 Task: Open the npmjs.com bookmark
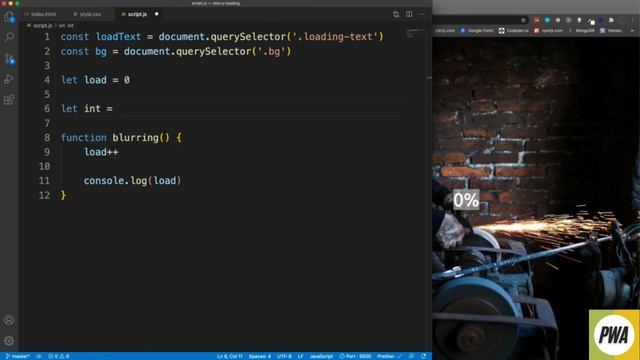tap(549, 31)
